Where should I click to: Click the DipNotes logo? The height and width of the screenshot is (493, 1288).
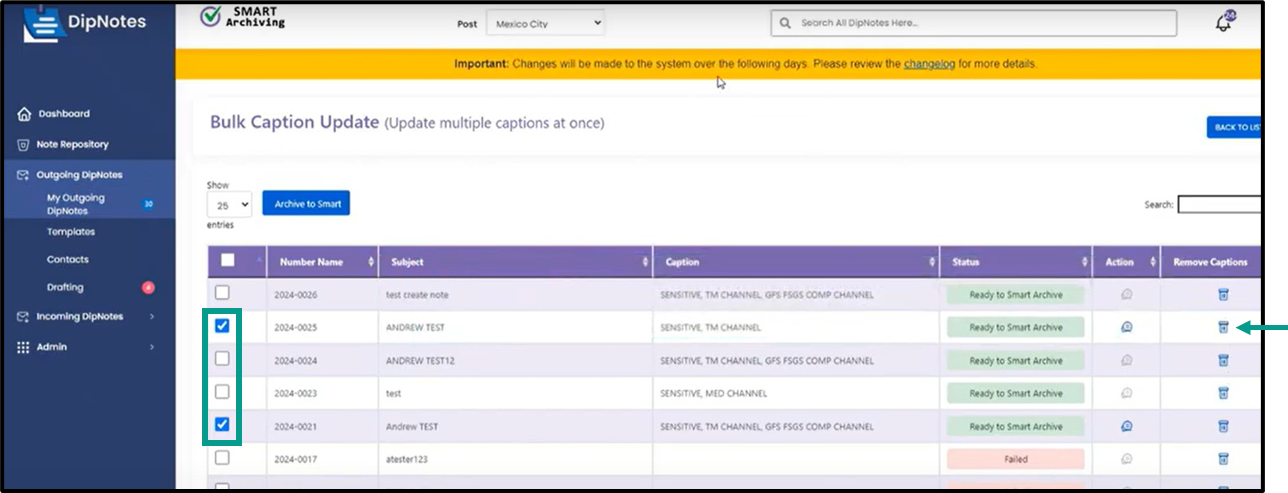pos(84,22)
